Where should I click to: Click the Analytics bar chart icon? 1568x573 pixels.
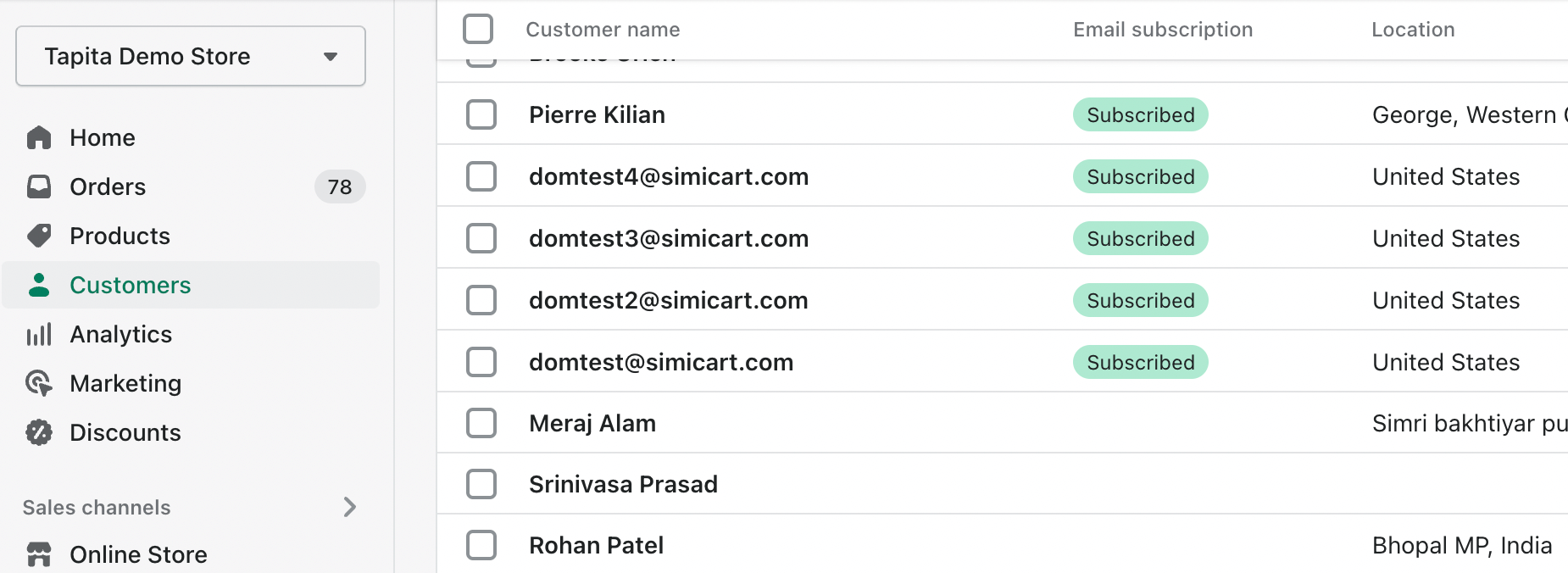[x=39, y=335]
